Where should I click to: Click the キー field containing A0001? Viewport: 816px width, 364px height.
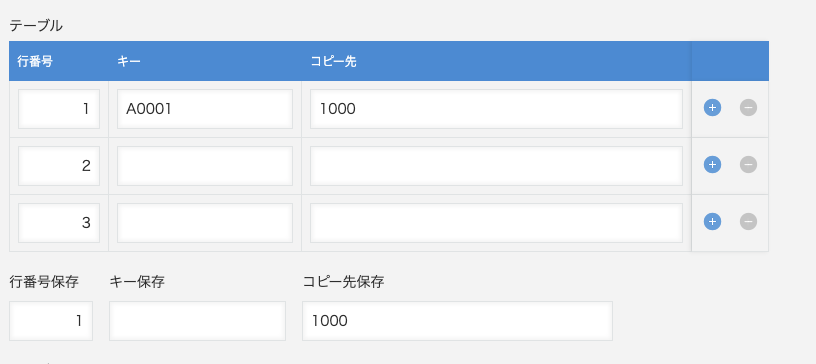(x=205, y=109)
